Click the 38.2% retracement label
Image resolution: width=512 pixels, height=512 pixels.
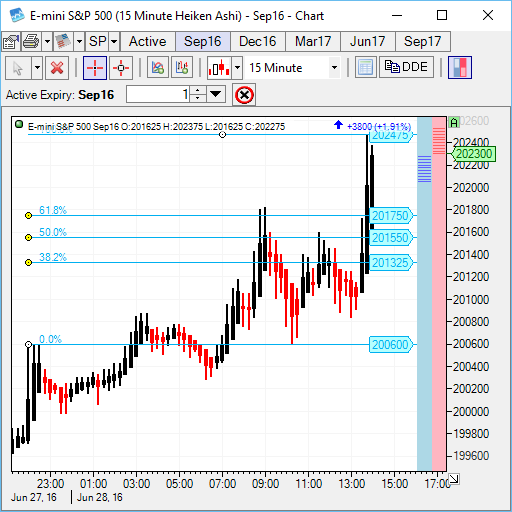click(x=53, y=257)
